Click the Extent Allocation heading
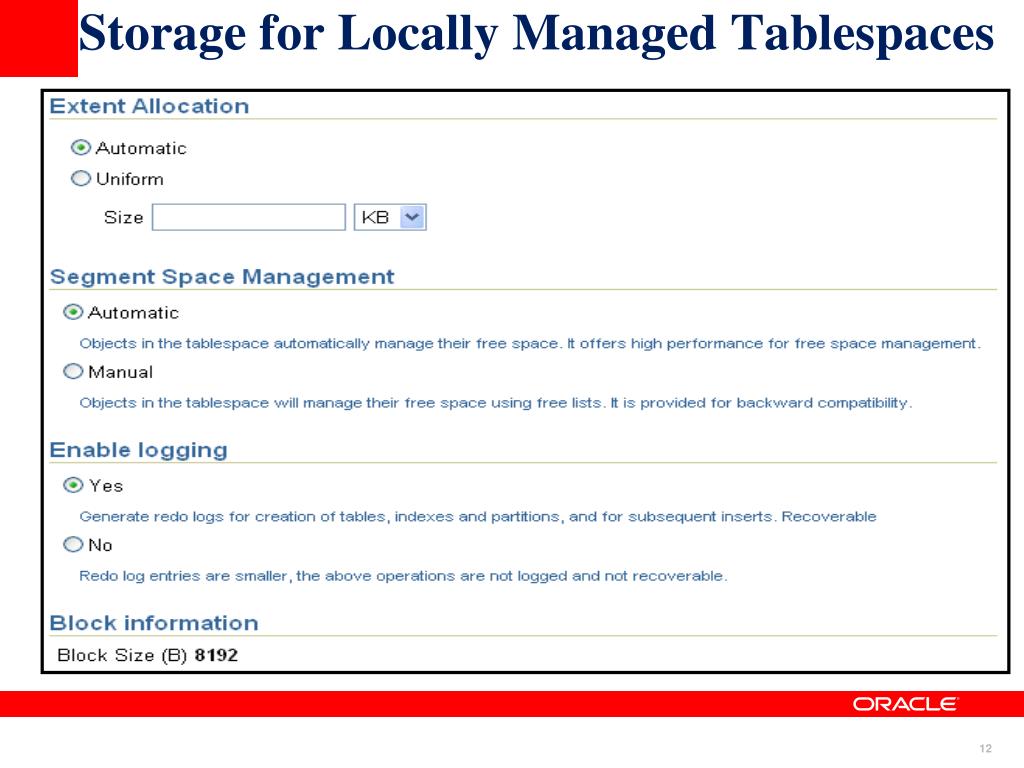This screenshot has width=1024, height=768. pyautogui.click(x=150, y=106)
